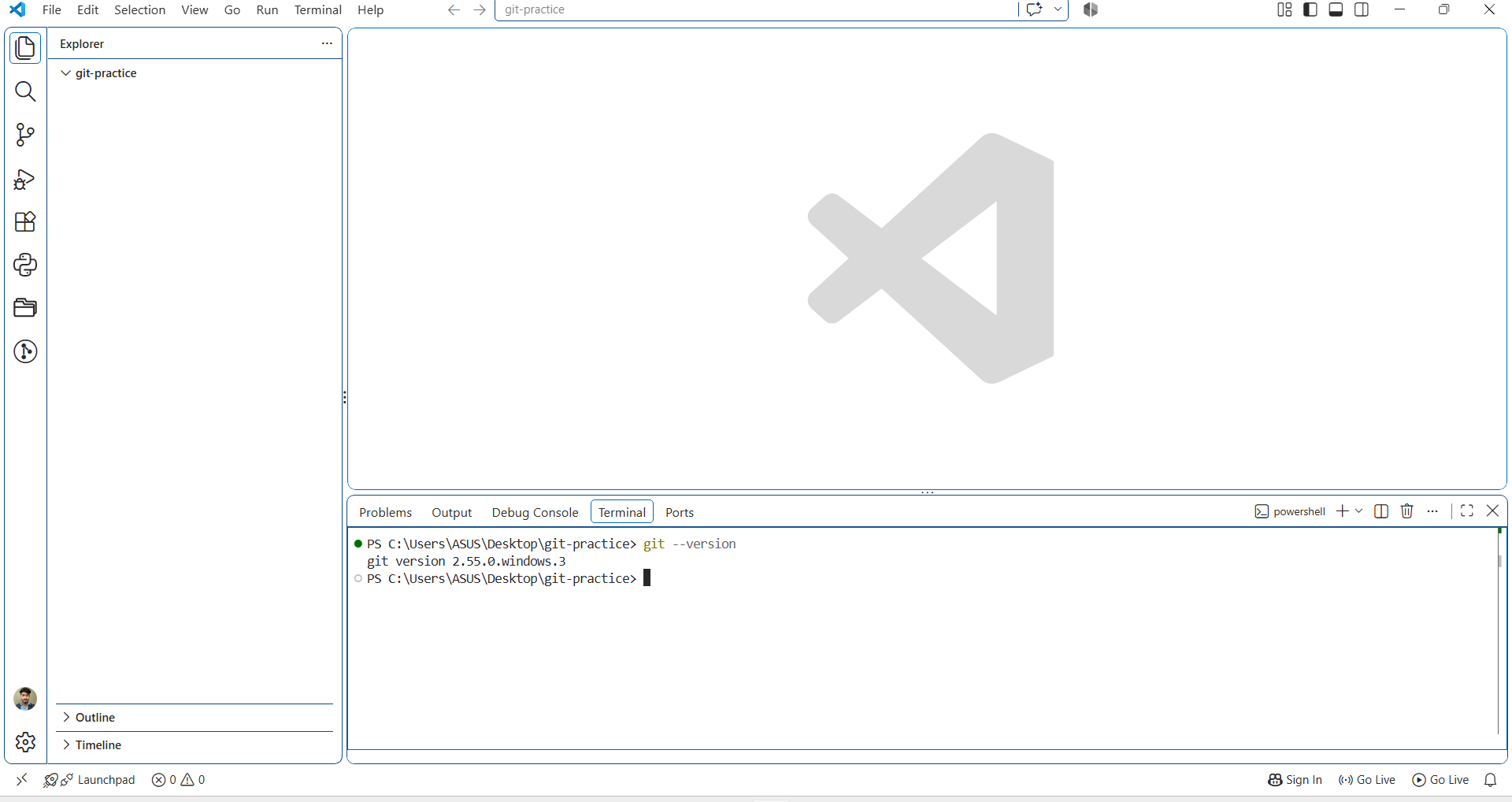Open the Search view icon
Viewport: 1512px width, 802px height.
point(25,92)
